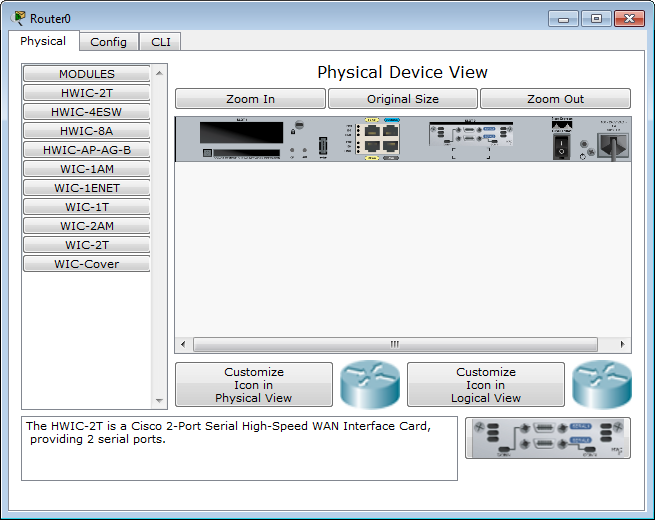The image size is (655, 520).
Task: Close the Router0 window
Action: coord(629,19)
